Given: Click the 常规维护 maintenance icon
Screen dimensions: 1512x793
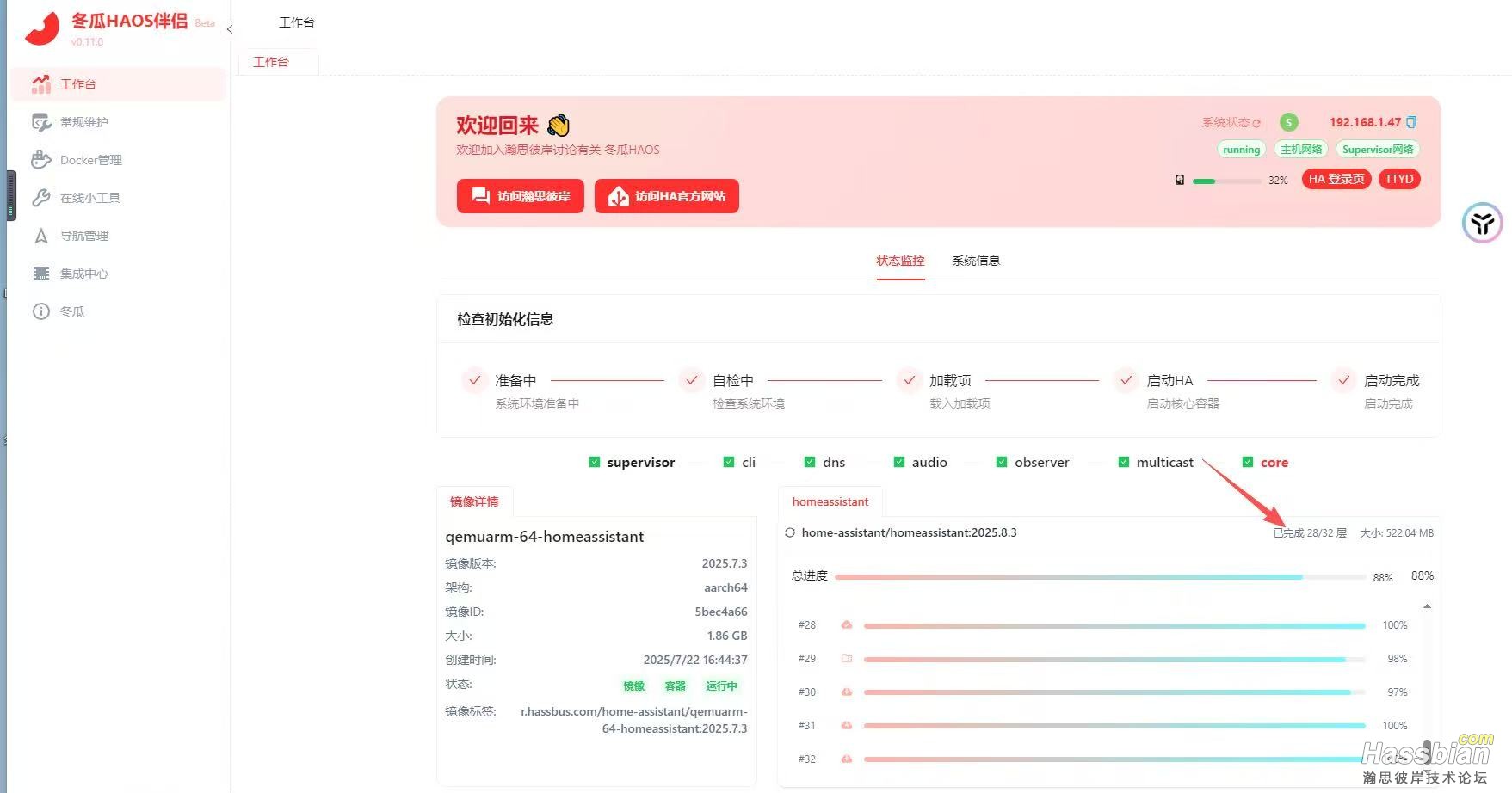Looking at the screenshot, I should pos(41,122).
